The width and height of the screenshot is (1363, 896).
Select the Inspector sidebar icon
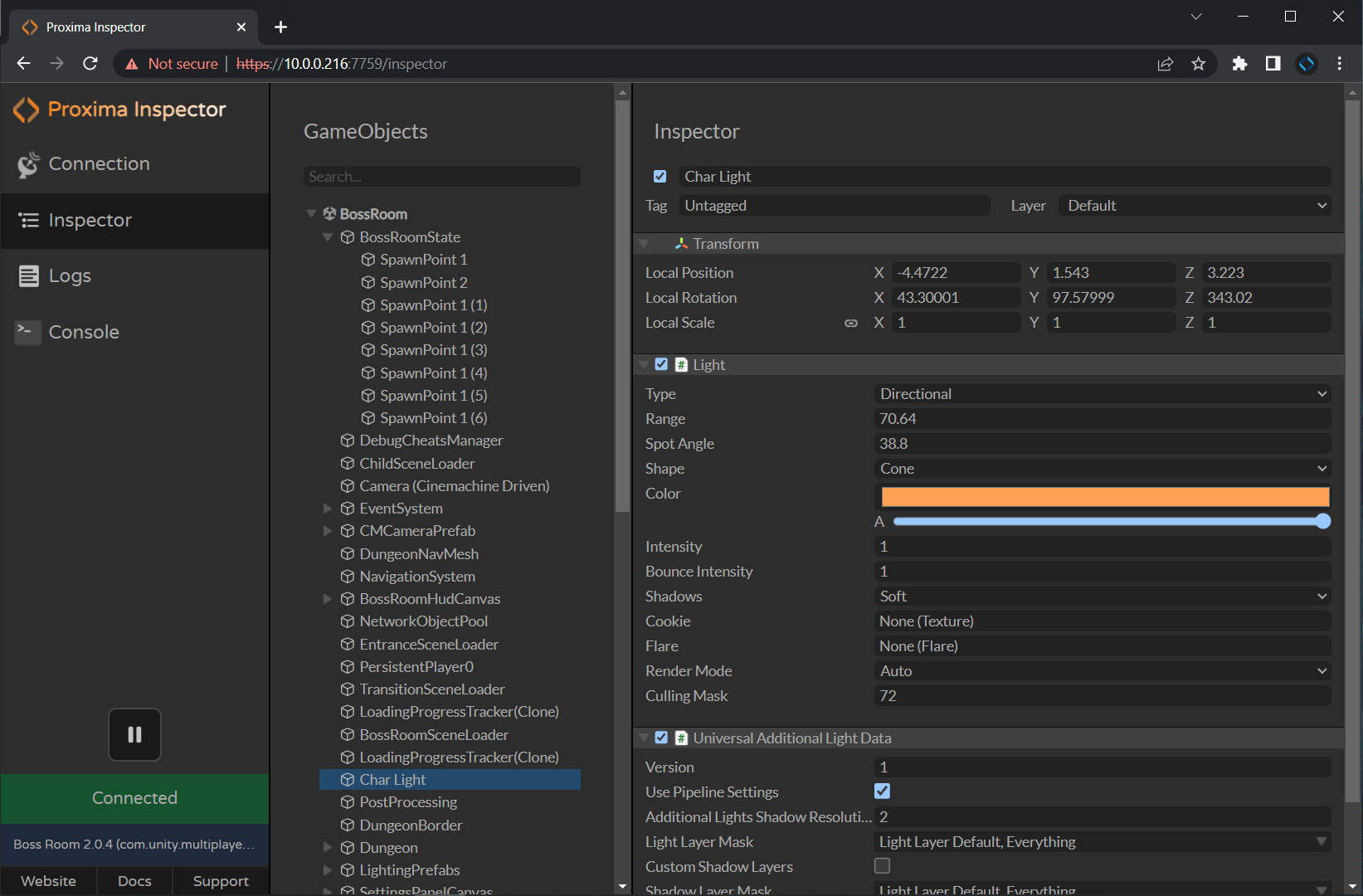[x=89, y=220]
